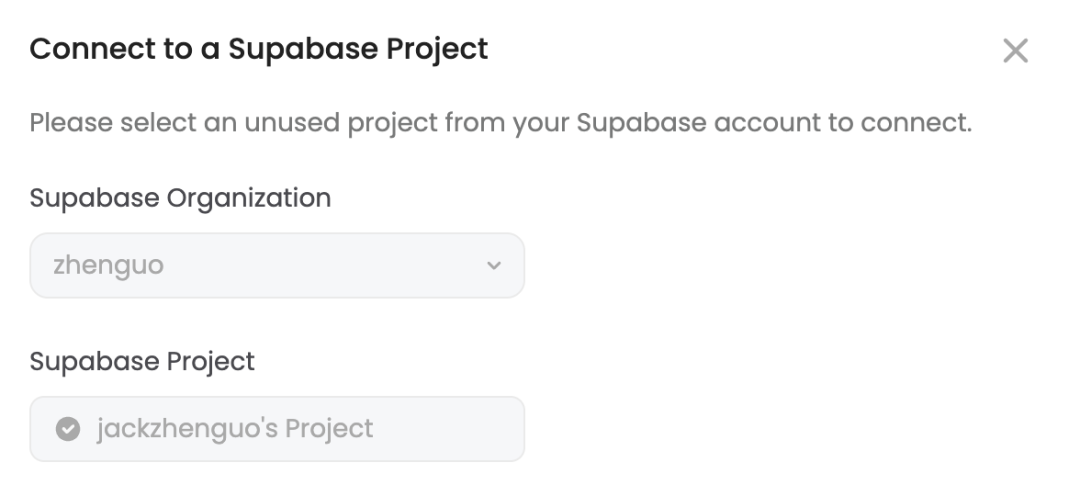This screenshot has width=1080, height=485.
Task: Click the Connect to a Supabase Project title
Action: click(259, 50)
